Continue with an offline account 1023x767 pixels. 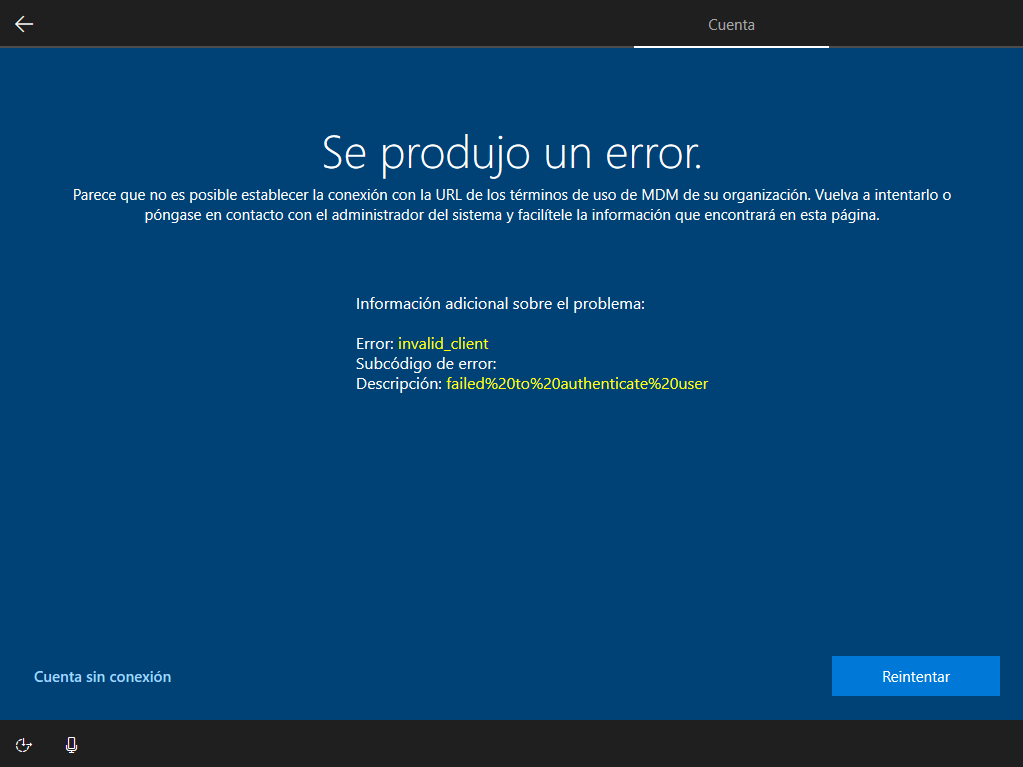tap(102, 676)
